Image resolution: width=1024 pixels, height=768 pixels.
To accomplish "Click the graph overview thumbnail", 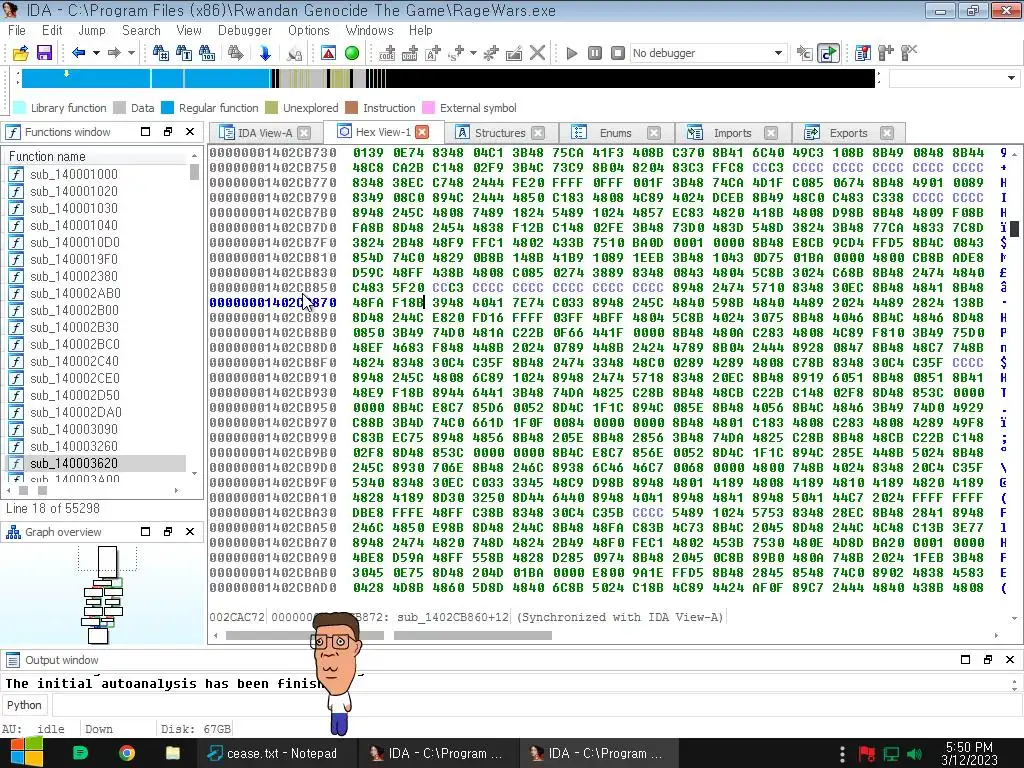I will [x=104, y=595].
